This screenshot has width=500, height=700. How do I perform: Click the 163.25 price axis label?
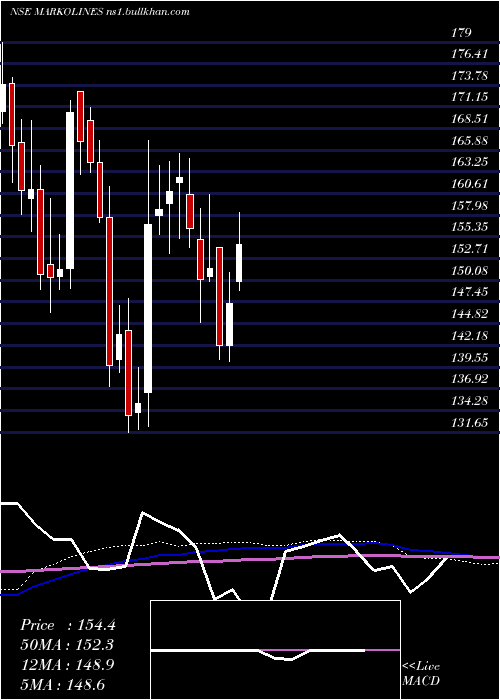pos(470,162)
